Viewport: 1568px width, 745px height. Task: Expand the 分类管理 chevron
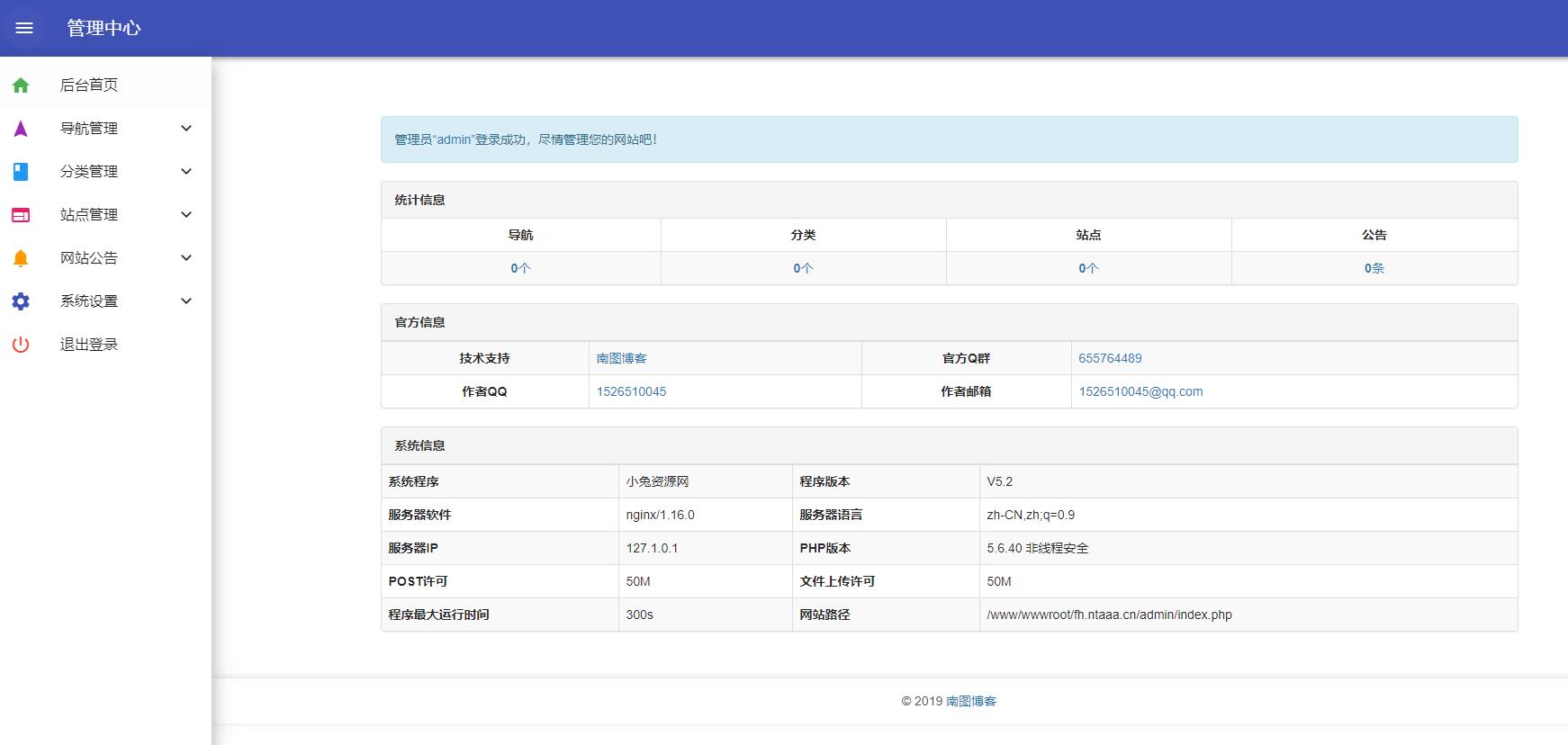186,172
